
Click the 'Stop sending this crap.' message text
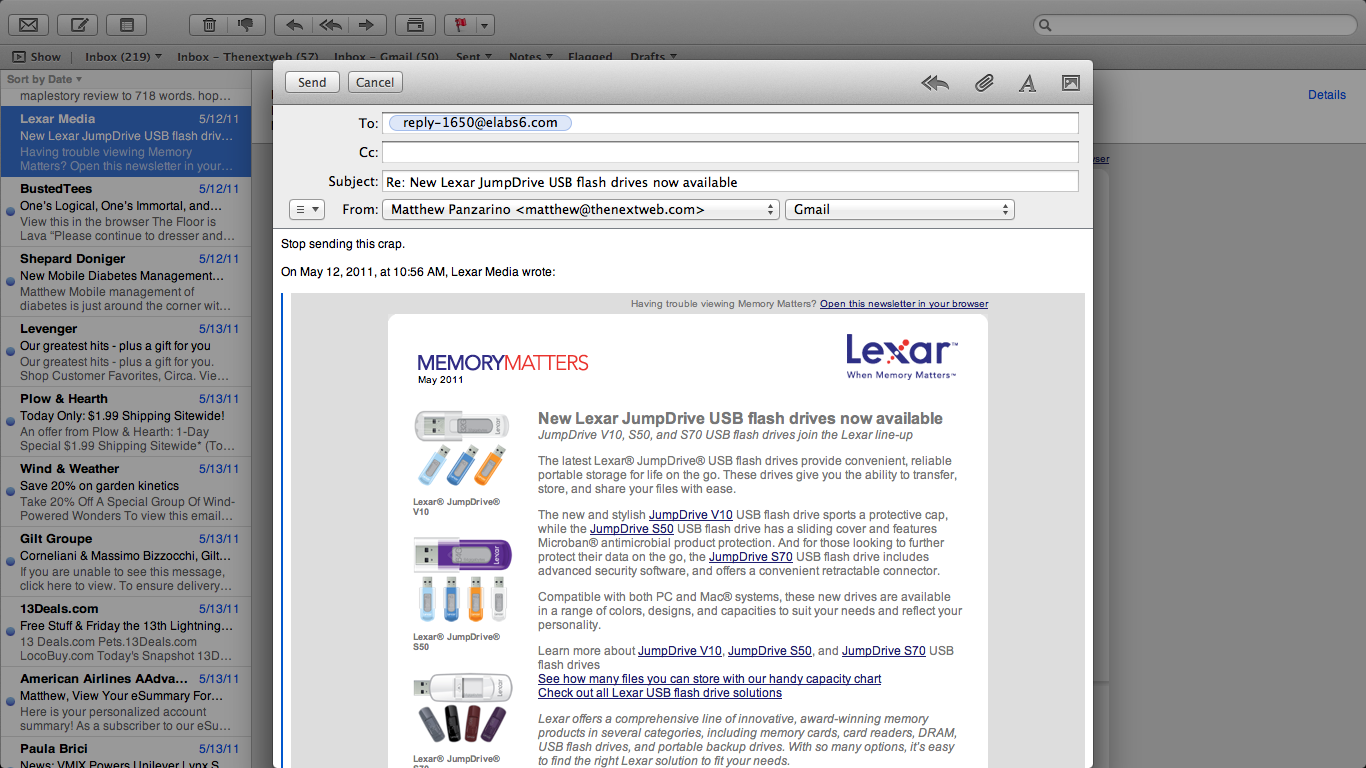343,243
